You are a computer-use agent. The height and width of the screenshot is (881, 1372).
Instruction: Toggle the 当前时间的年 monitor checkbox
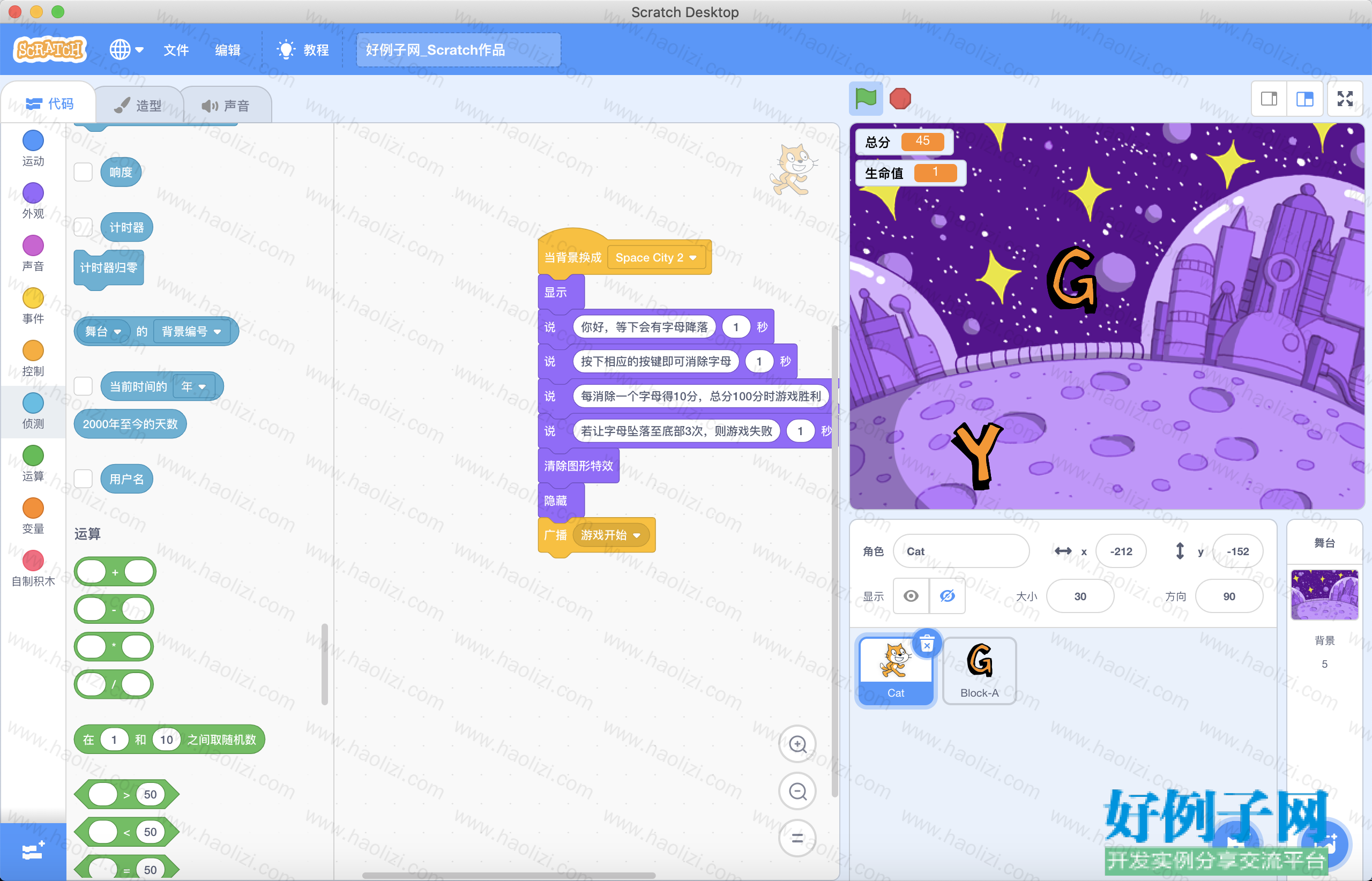point(84,386)
